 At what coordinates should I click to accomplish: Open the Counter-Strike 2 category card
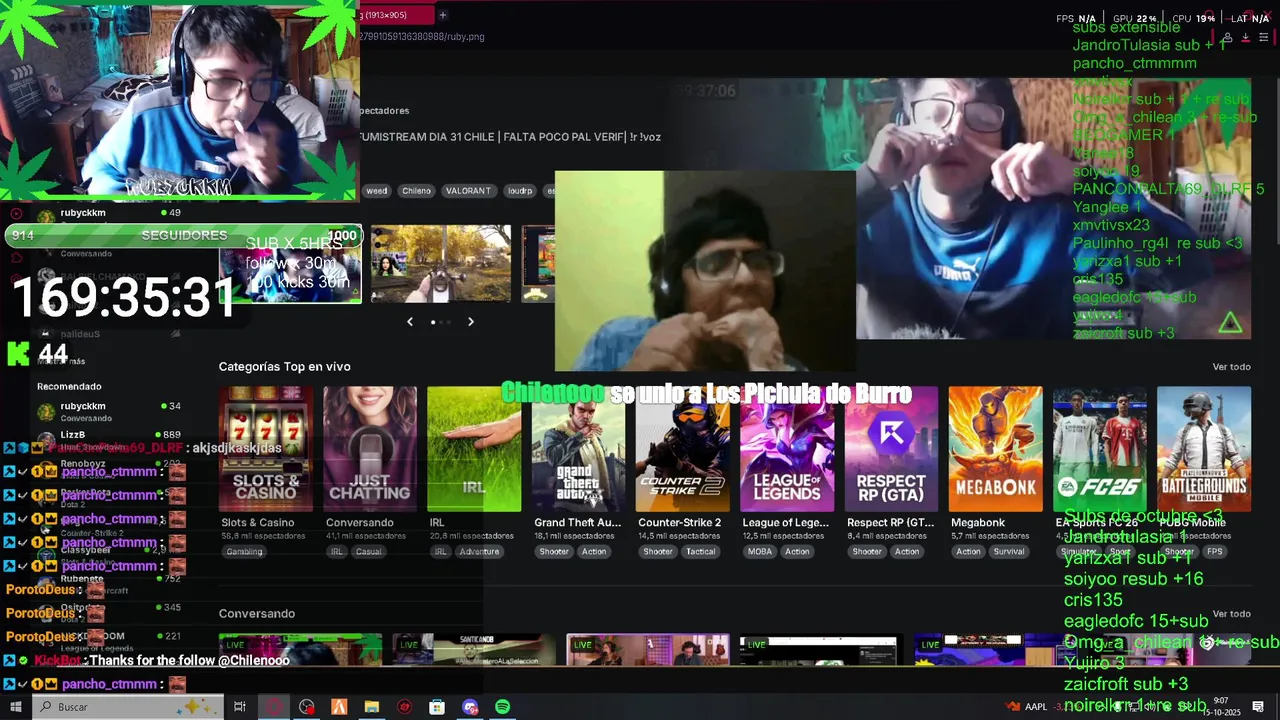(x=682, y=449)
